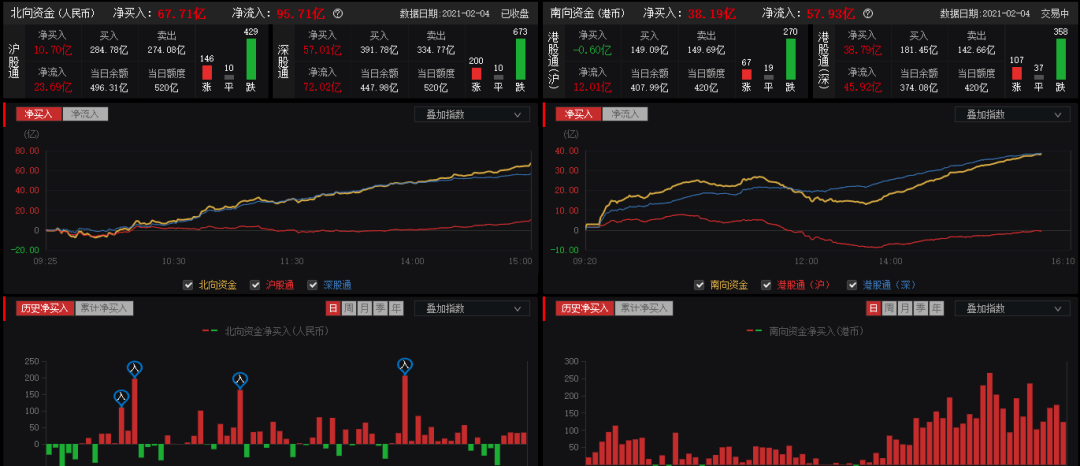The height and width of the screenshot is (466, 1080).
Task: Switch northbound history to 日 period
Action: tap(333, 308)
